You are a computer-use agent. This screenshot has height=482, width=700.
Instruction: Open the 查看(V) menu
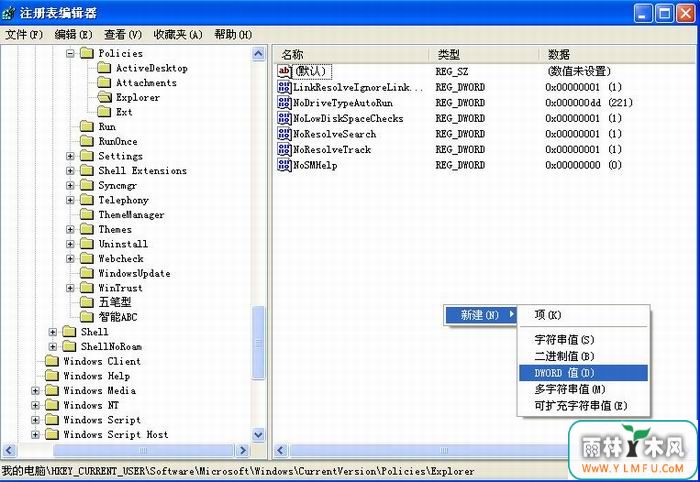point(123,34)
